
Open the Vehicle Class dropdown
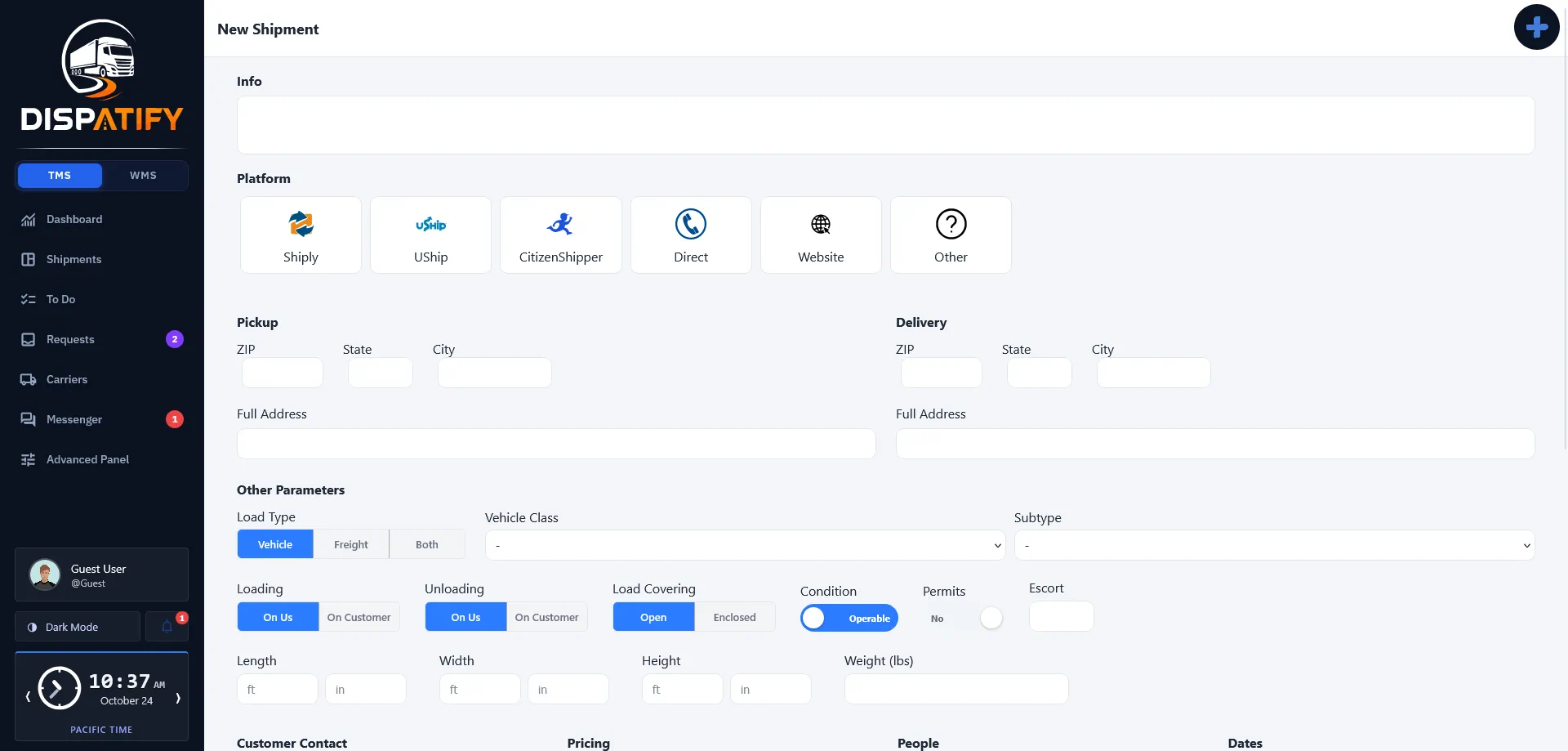click(745, 545)
